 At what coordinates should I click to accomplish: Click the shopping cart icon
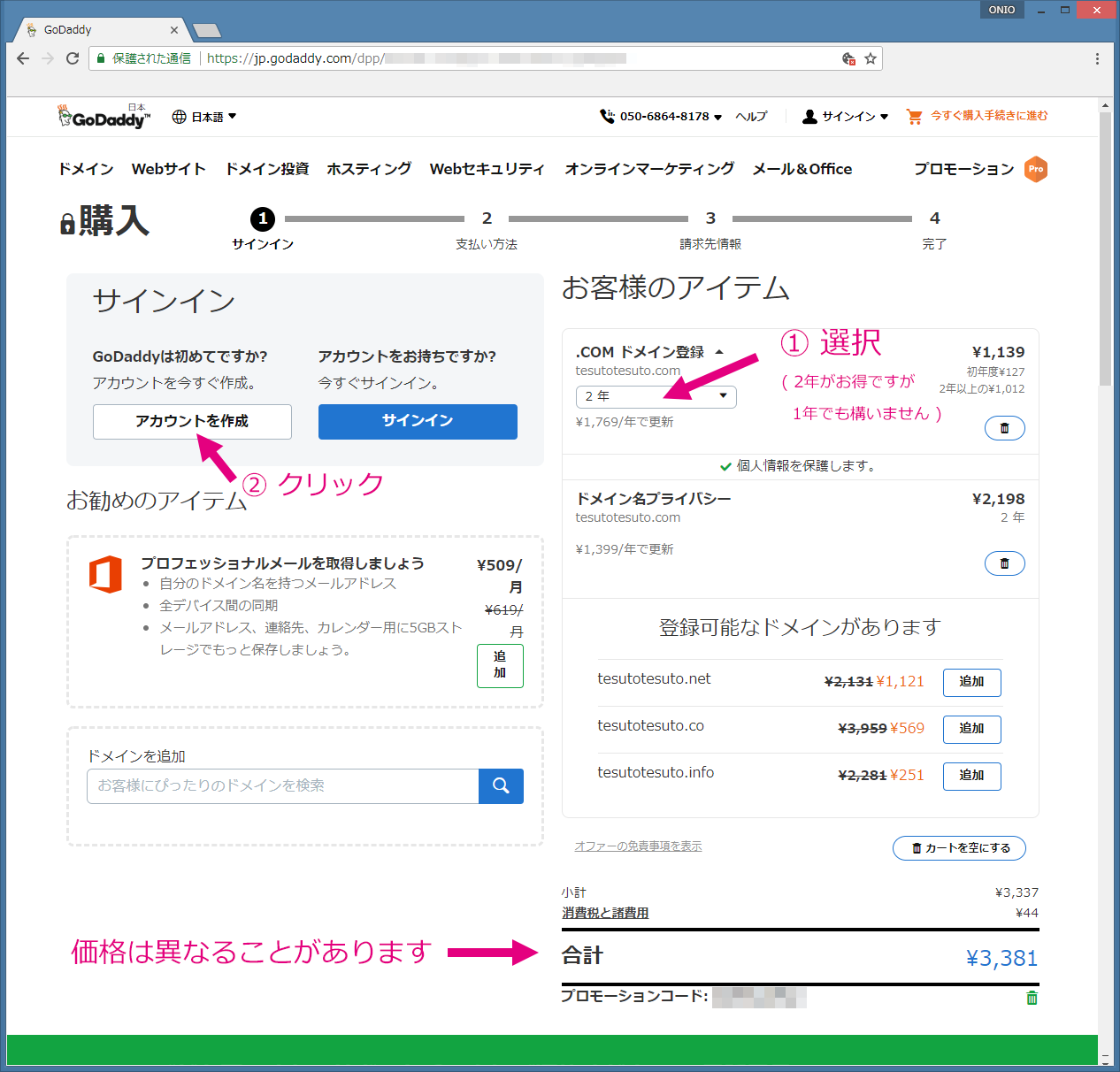point(915,116)
